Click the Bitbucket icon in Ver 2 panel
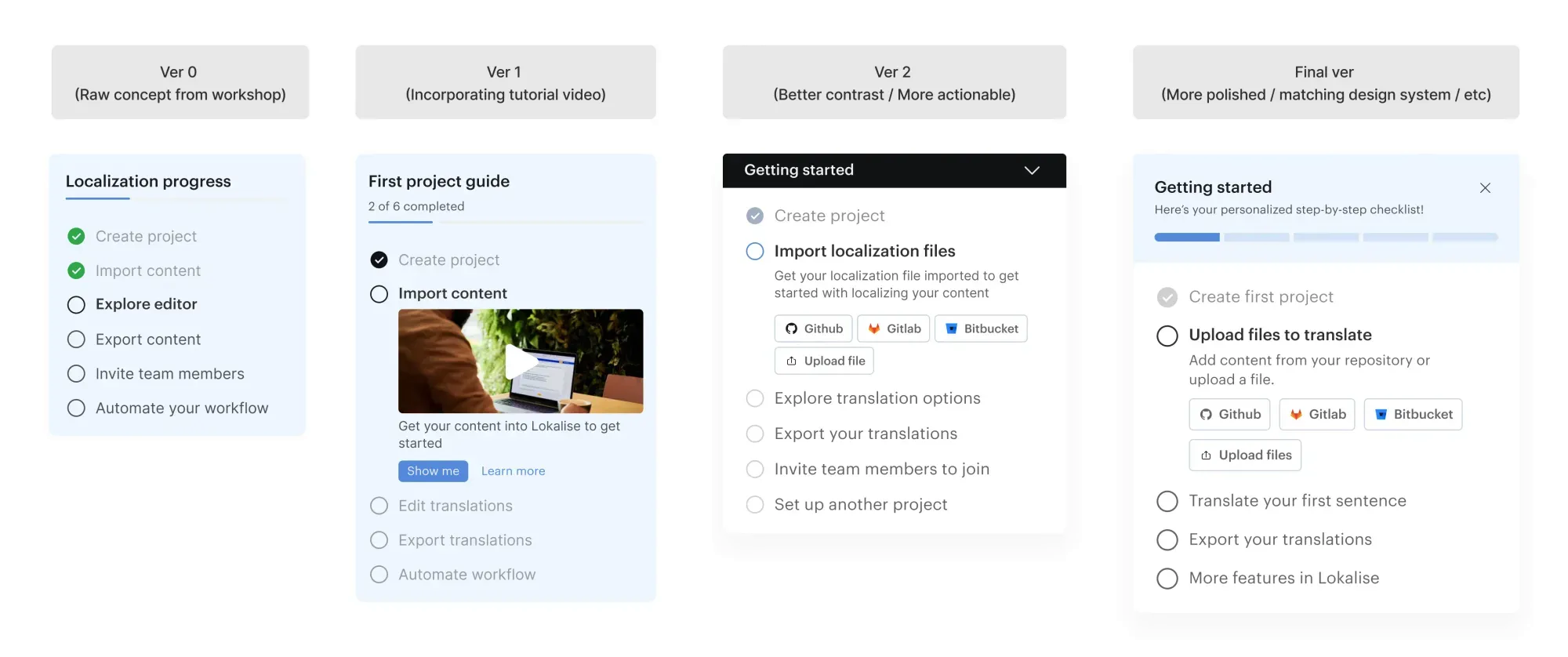The image size is (1568, 657). click(x=951, y=329)
